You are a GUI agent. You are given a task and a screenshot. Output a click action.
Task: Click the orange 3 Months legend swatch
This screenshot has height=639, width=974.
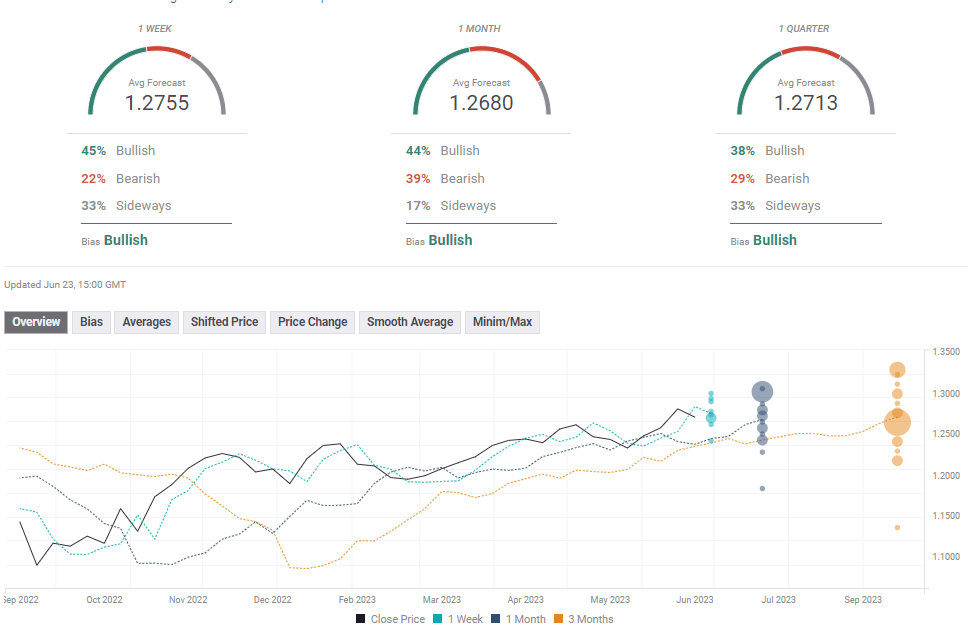tap(561, 619)
